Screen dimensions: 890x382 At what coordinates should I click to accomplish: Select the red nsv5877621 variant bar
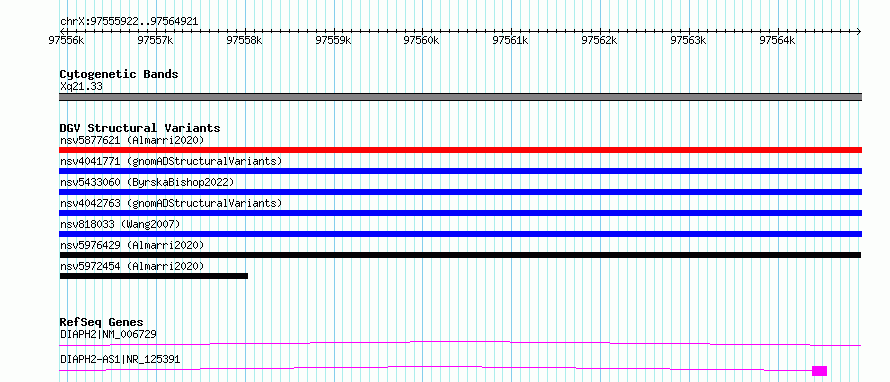pos(460,150)
